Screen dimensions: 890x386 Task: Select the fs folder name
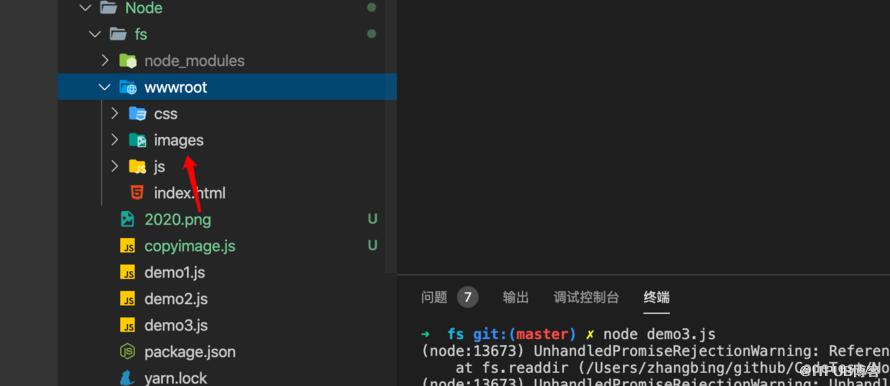tap(141, 35)
